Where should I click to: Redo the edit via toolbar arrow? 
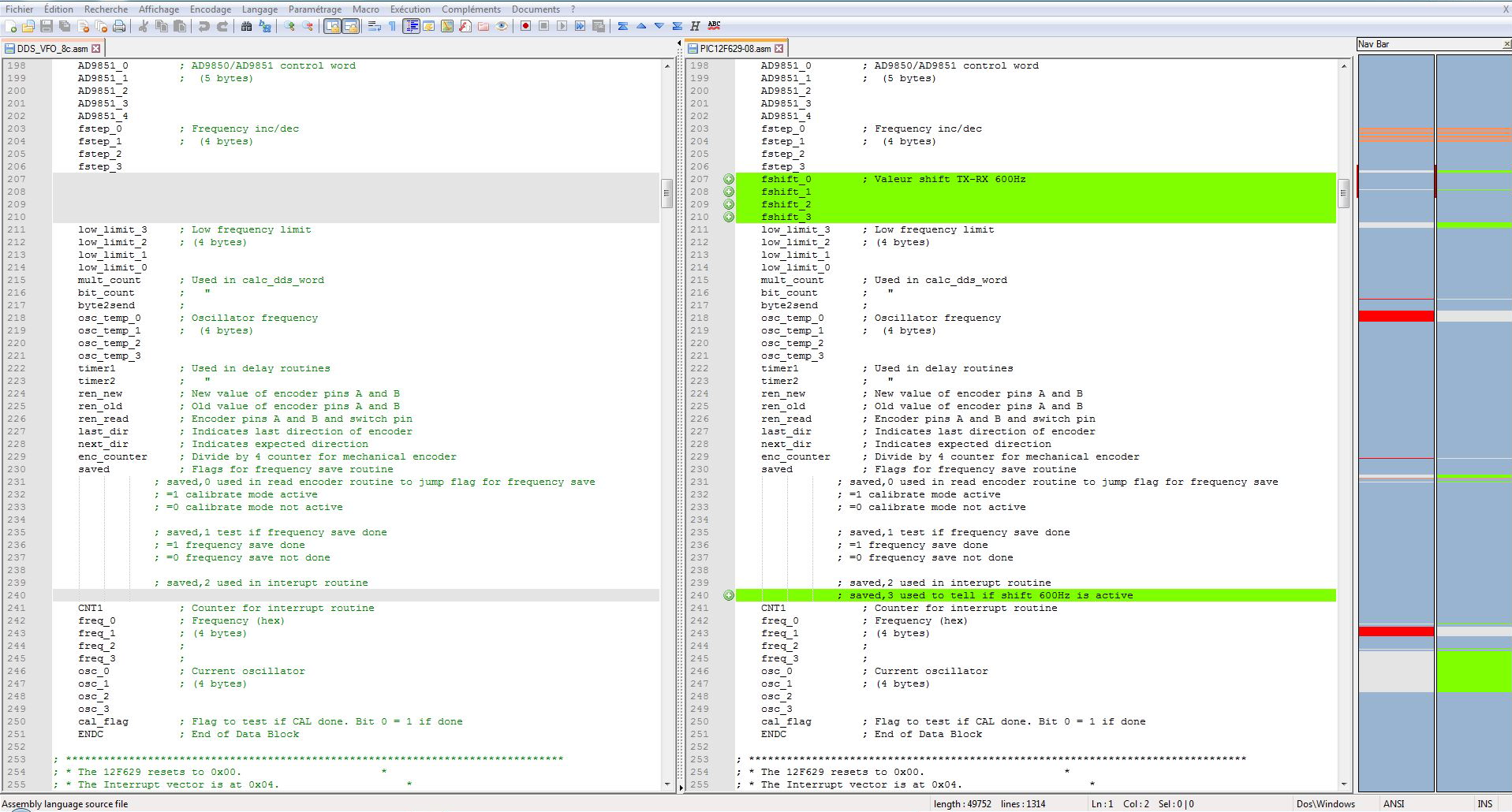click(222, 26)
